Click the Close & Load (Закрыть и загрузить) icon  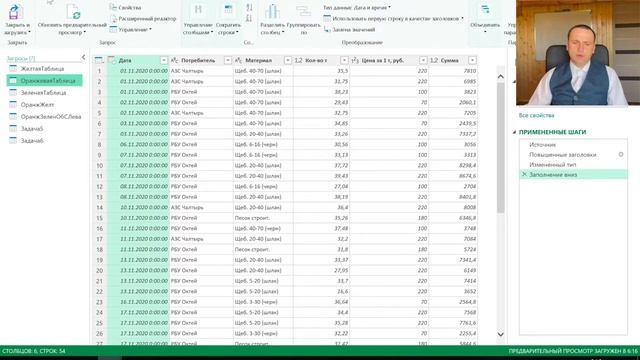click(15, 11)
